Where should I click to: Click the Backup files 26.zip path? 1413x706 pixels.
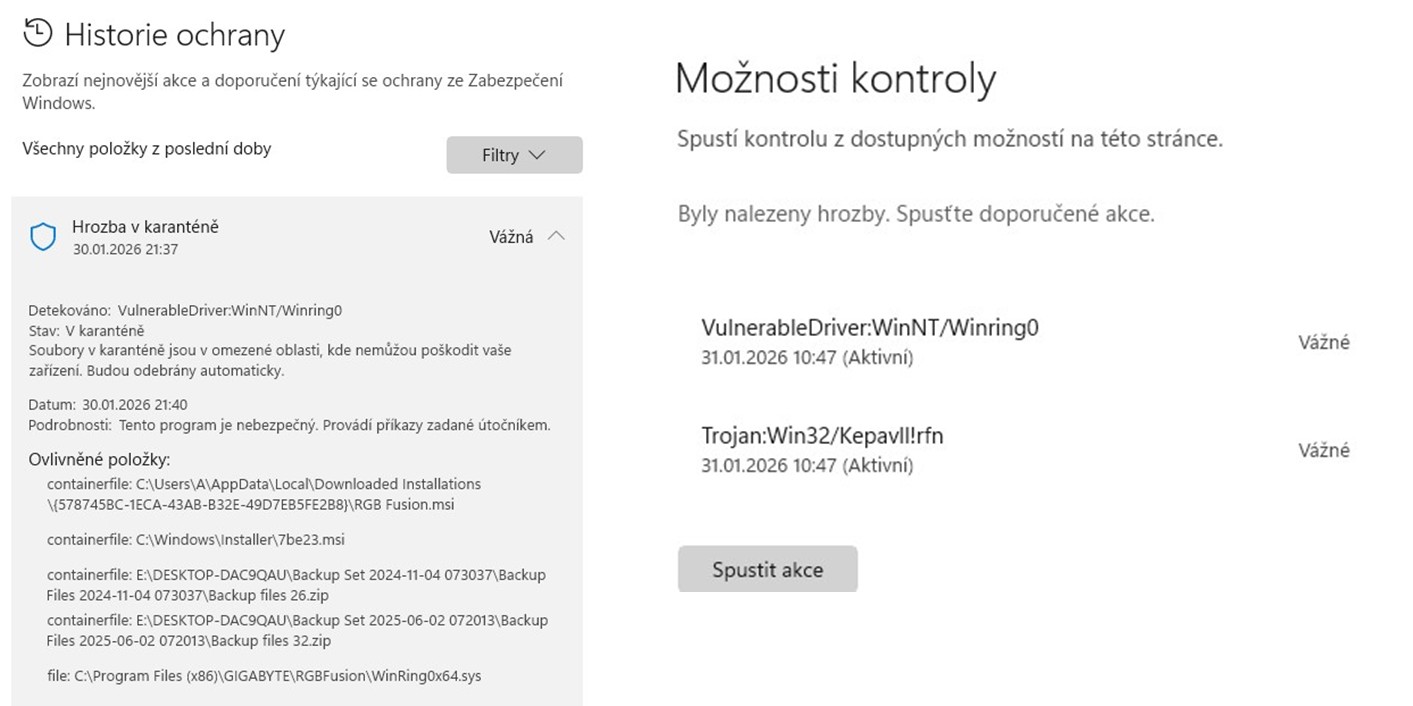pos(296,585)
